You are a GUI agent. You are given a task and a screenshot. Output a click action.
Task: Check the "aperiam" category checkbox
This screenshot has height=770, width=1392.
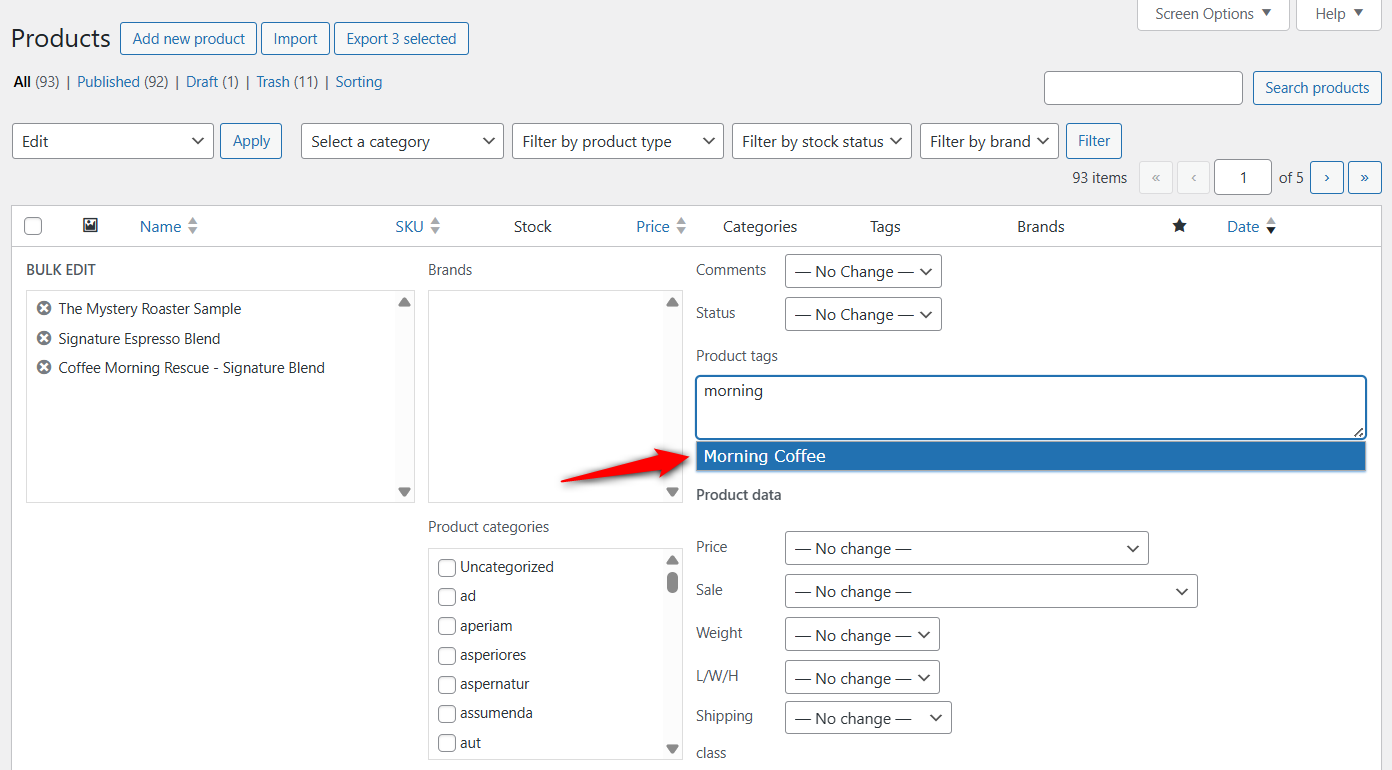pos(446,625)
